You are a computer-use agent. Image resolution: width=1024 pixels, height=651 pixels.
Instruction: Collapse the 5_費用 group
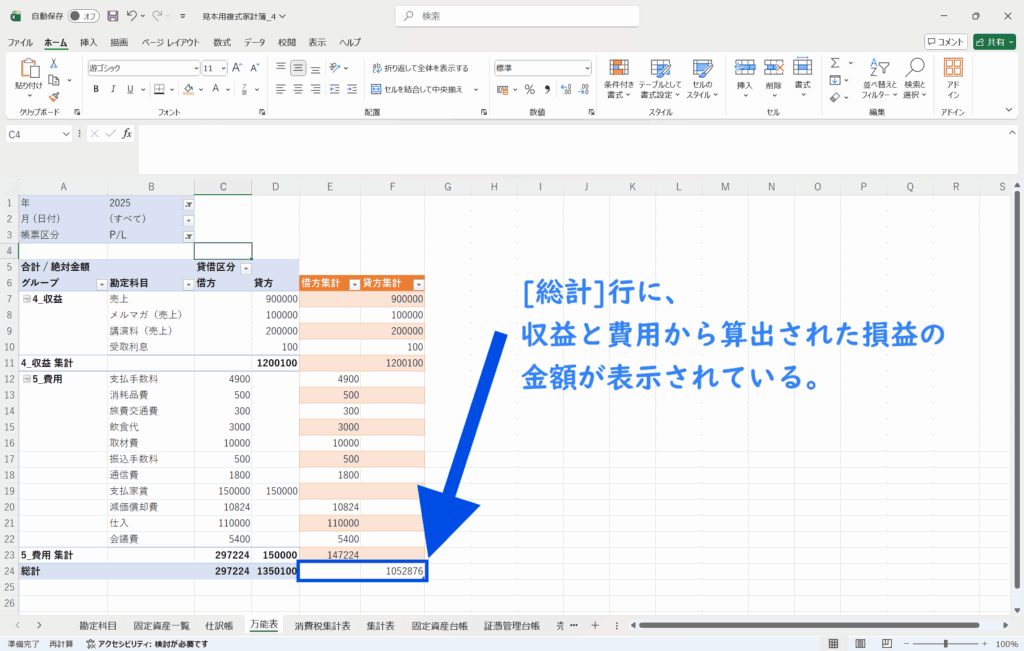coord(27,379)
